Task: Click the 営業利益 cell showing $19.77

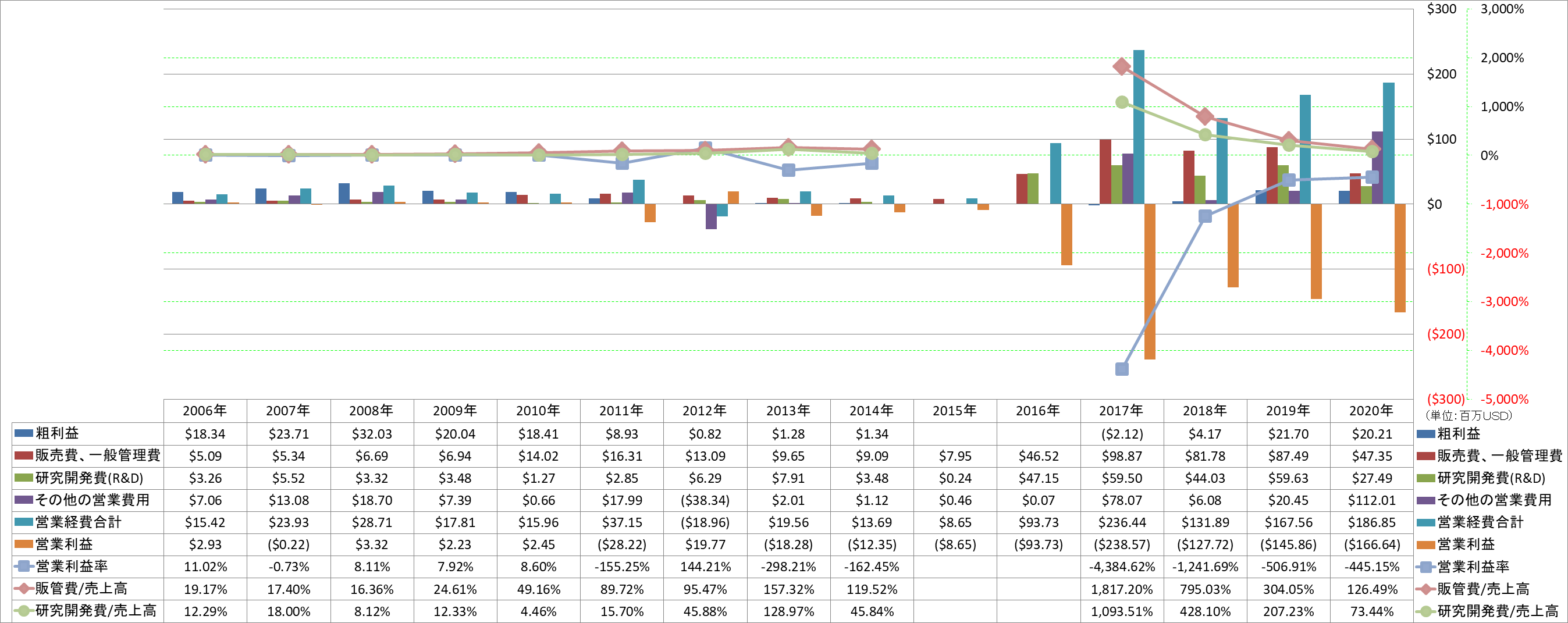Action: click(x=705, y=544)
